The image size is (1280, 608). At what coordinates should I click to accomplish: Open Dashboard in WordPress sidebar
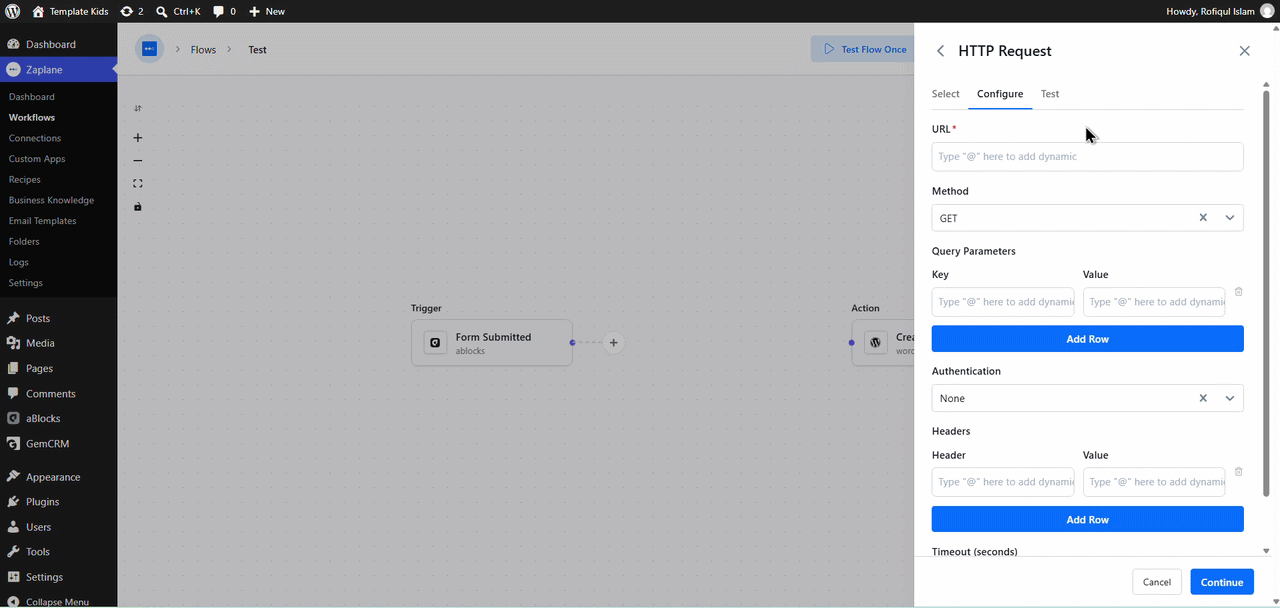(58, 44)
